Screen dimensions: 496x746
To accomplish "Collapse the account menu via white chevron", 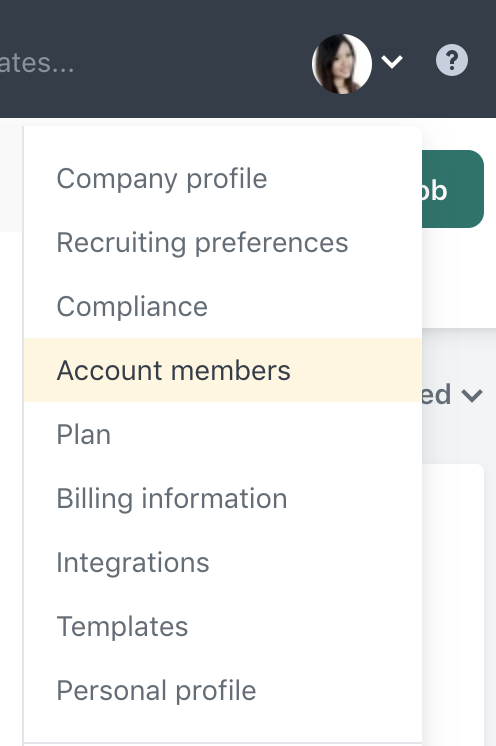I will pos(392,62).
